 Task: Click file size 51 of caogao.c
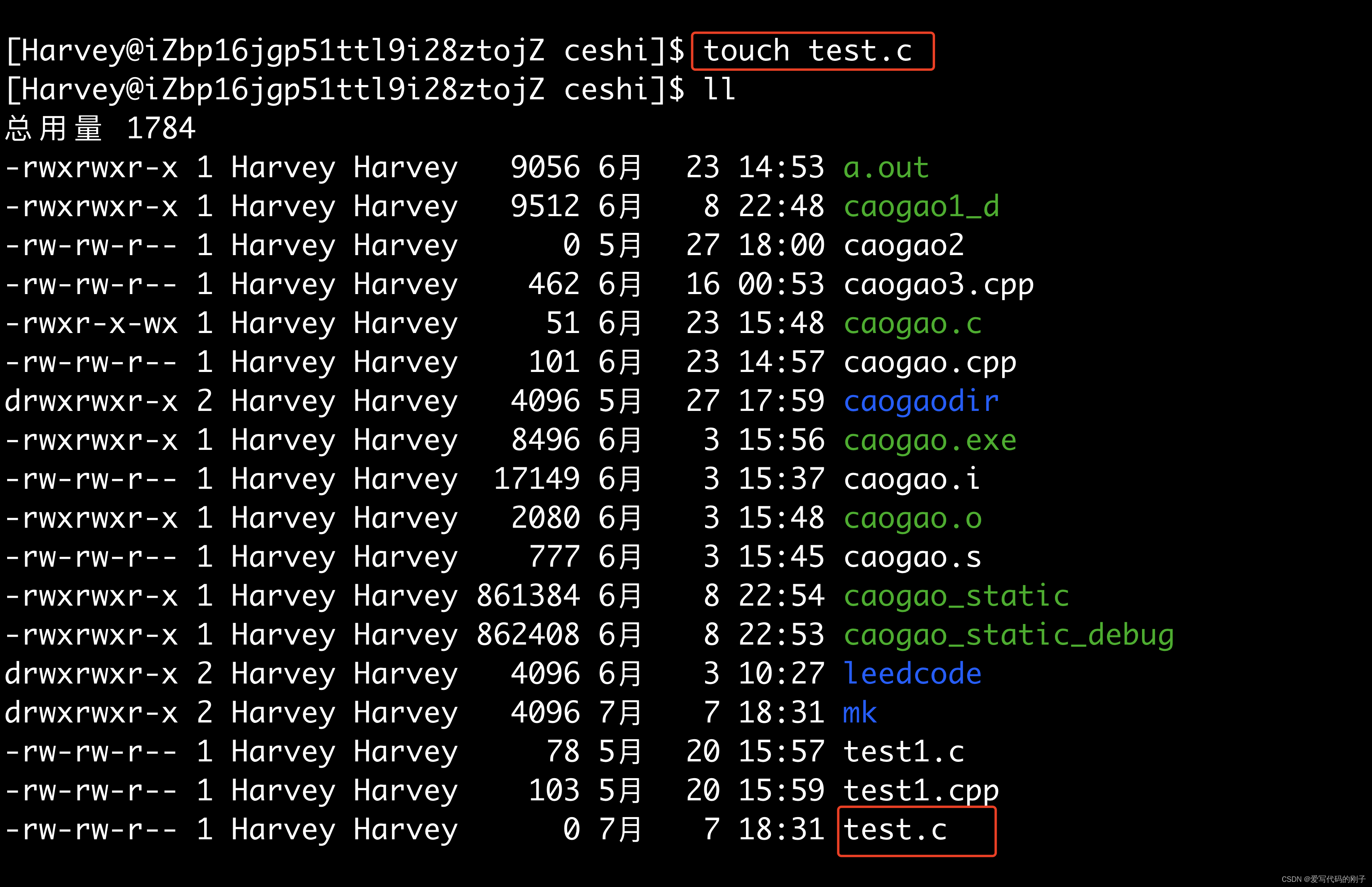pos(562,323)
